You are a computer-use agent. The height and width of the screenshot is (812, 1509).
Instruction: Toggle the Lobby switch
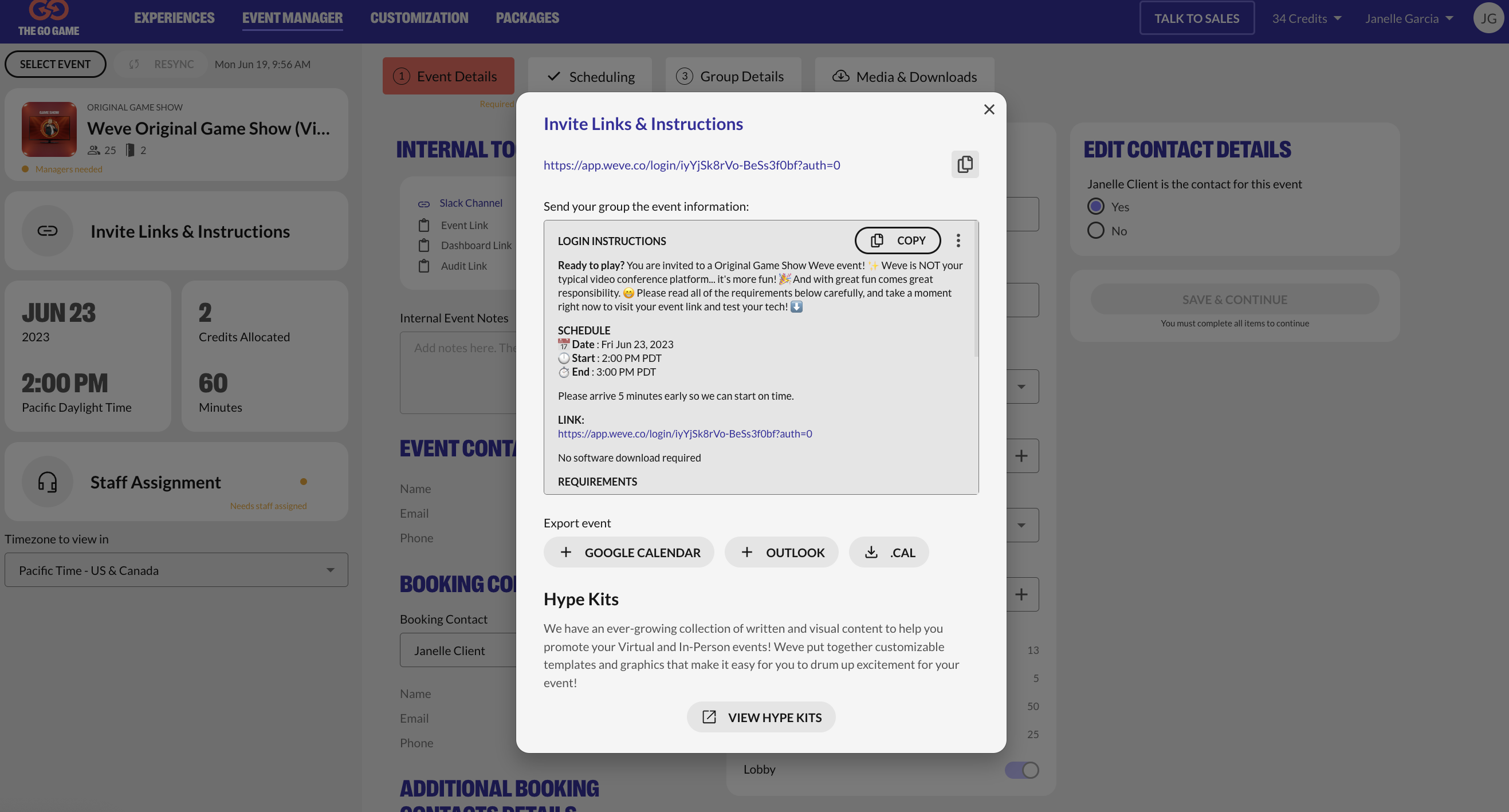point(1021,770)
